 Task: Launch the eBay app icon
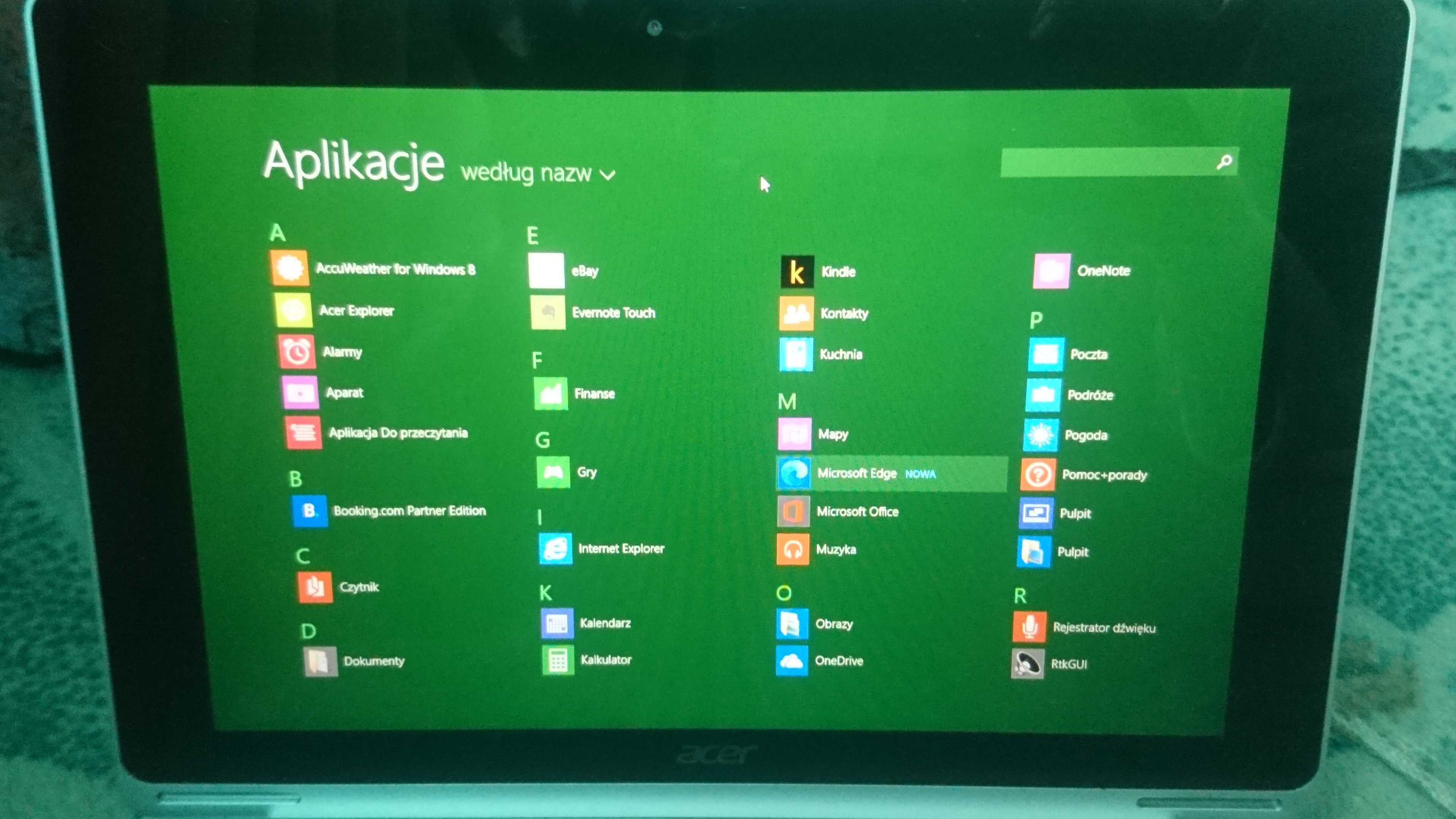click(x=546, y=271)
